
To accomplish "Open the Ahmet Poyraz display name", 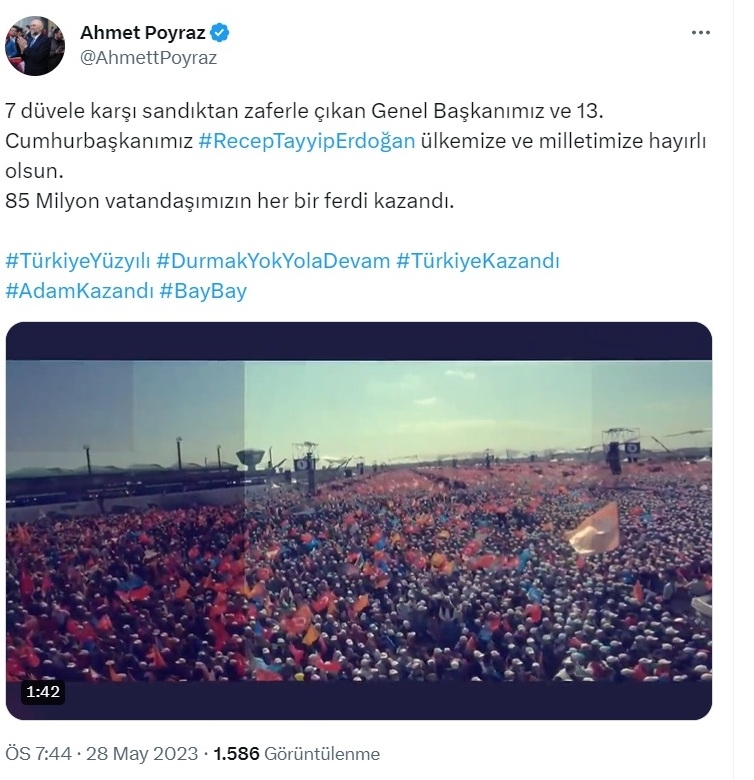I will click(143, 33).
